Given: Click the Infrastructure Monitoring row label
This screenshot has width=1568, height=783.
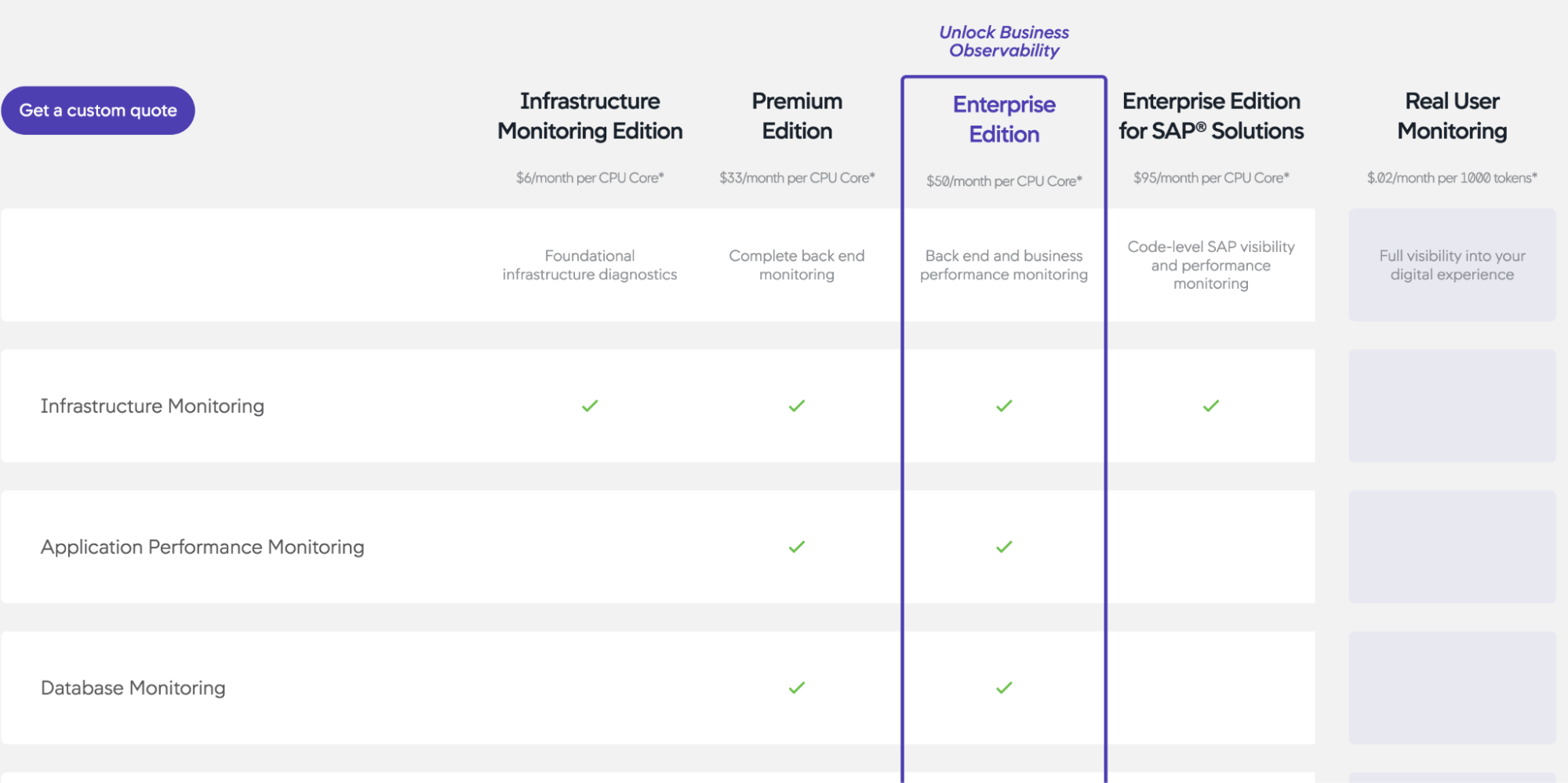Looking at the screenshot, I should click(152, 406).
